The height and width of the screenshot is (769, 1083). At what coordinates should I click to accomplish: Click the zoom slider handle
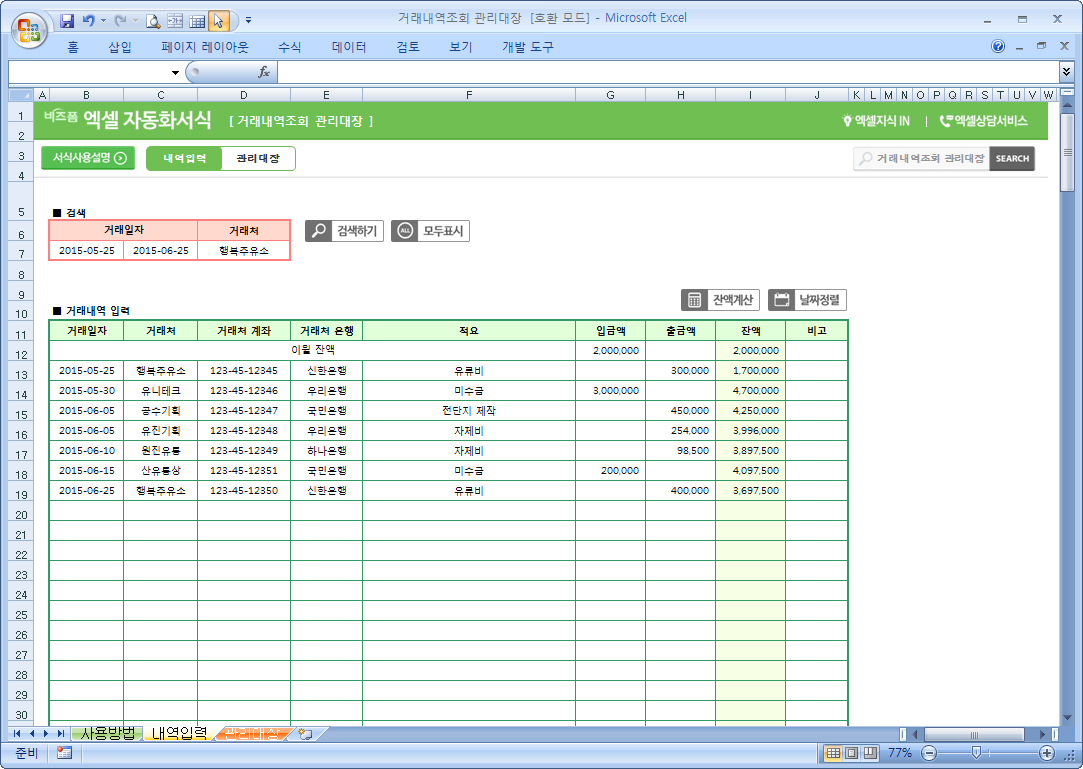975,753
